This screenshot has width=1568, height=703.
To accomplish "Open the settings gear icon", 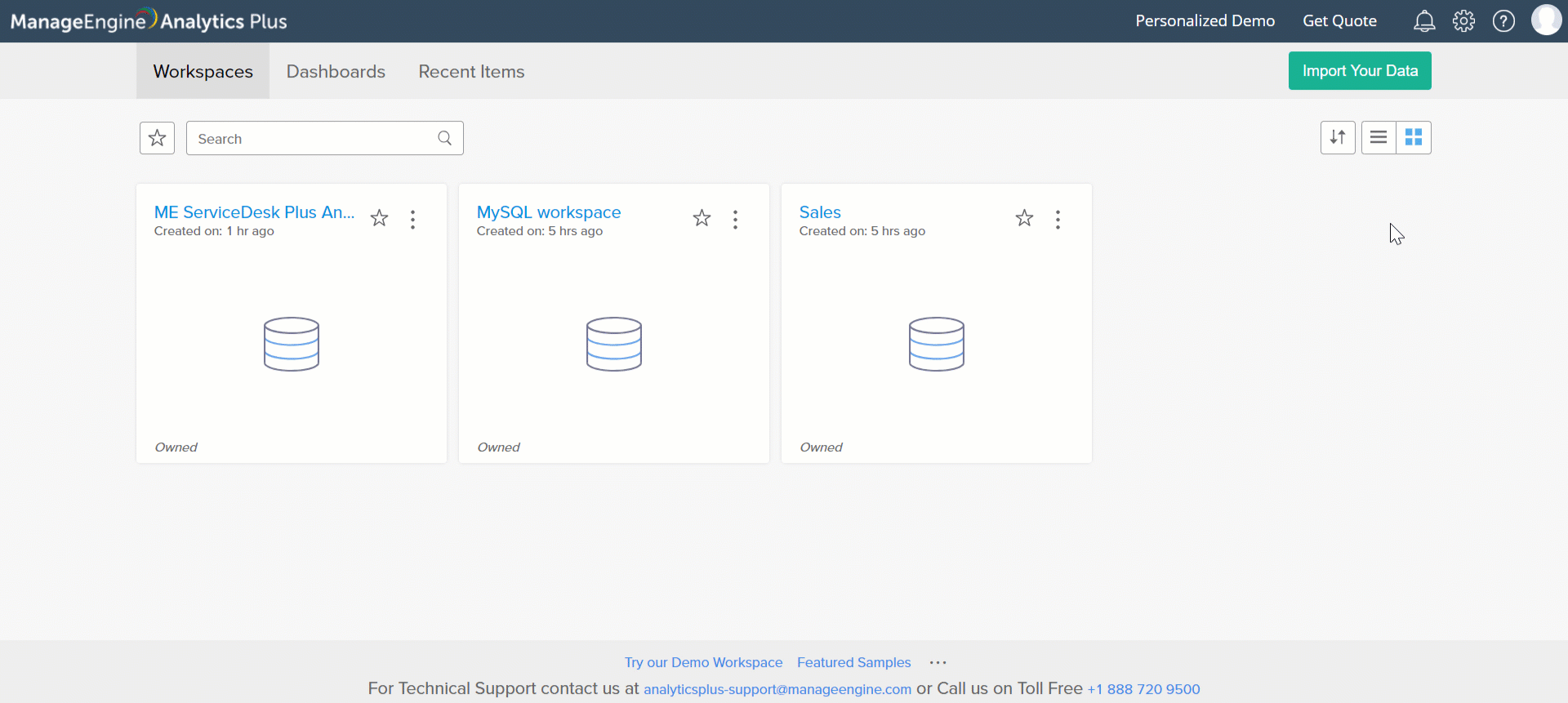I will 1463,21.
